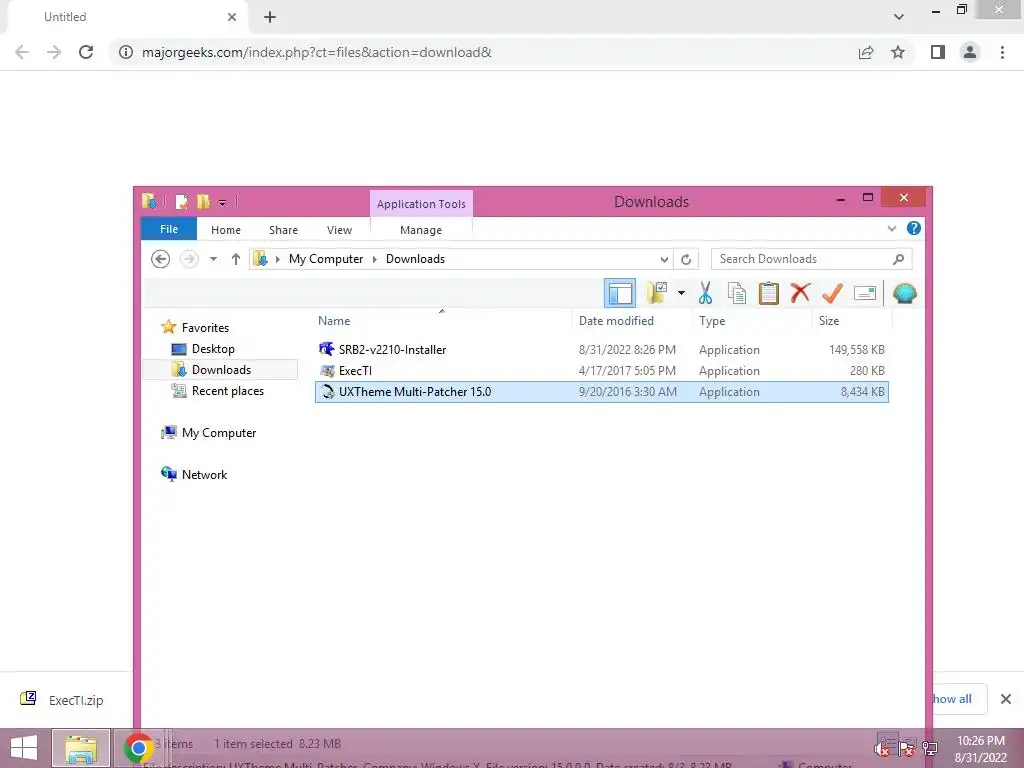Click the orange checkmark icon
1024x768 pixels.
tap(832, 293)
